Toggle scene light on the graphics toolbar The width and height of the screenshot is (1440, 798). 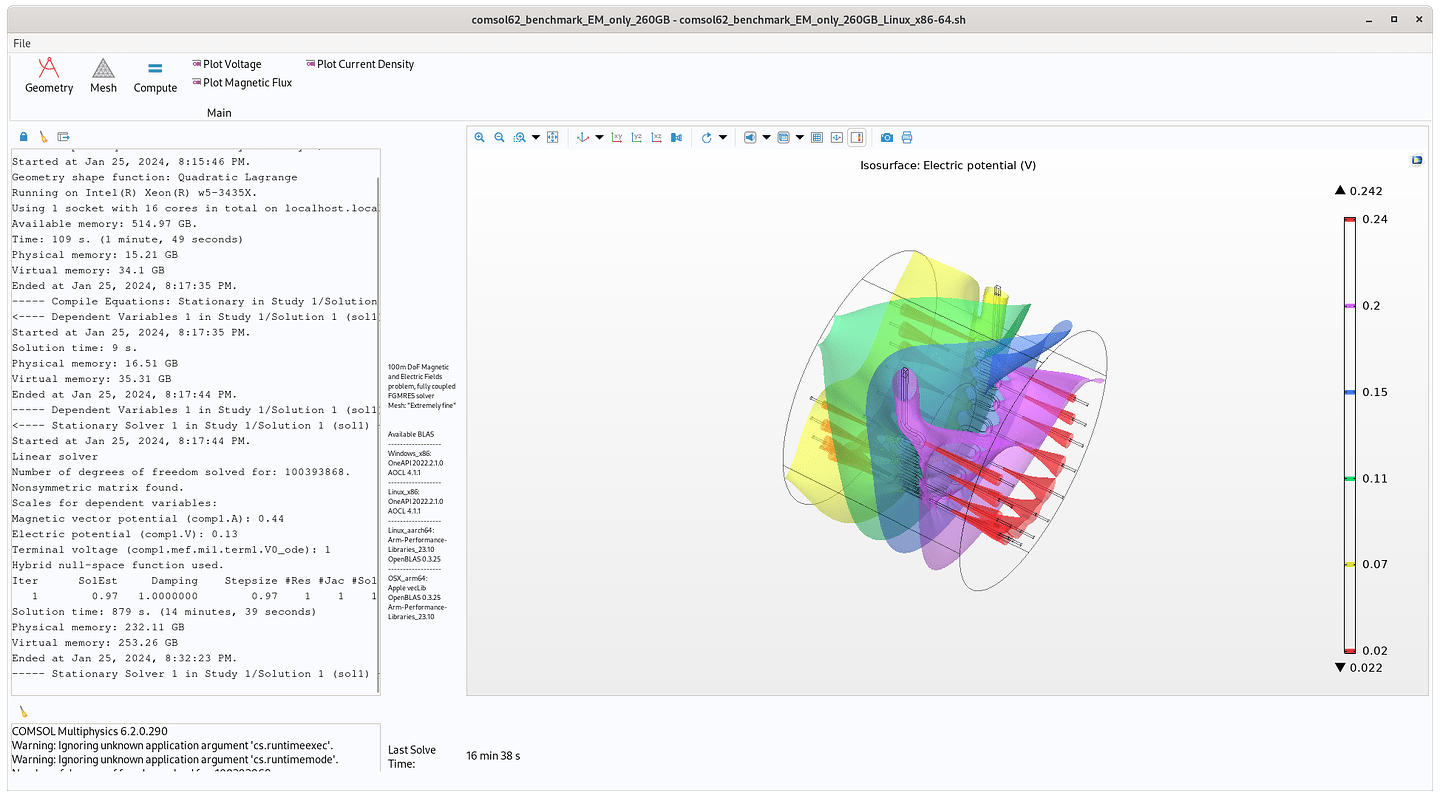[750, 137]
